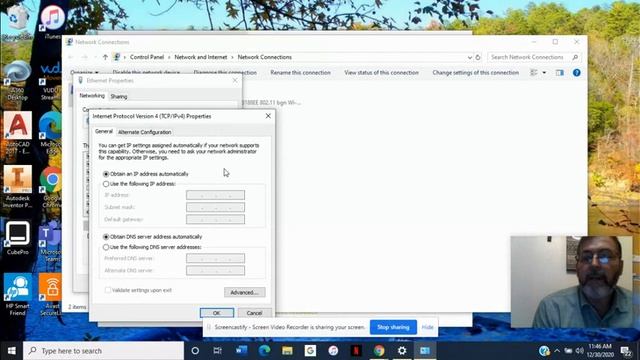
Task: Go up one level in Network Connections
Action: point(105,58)
